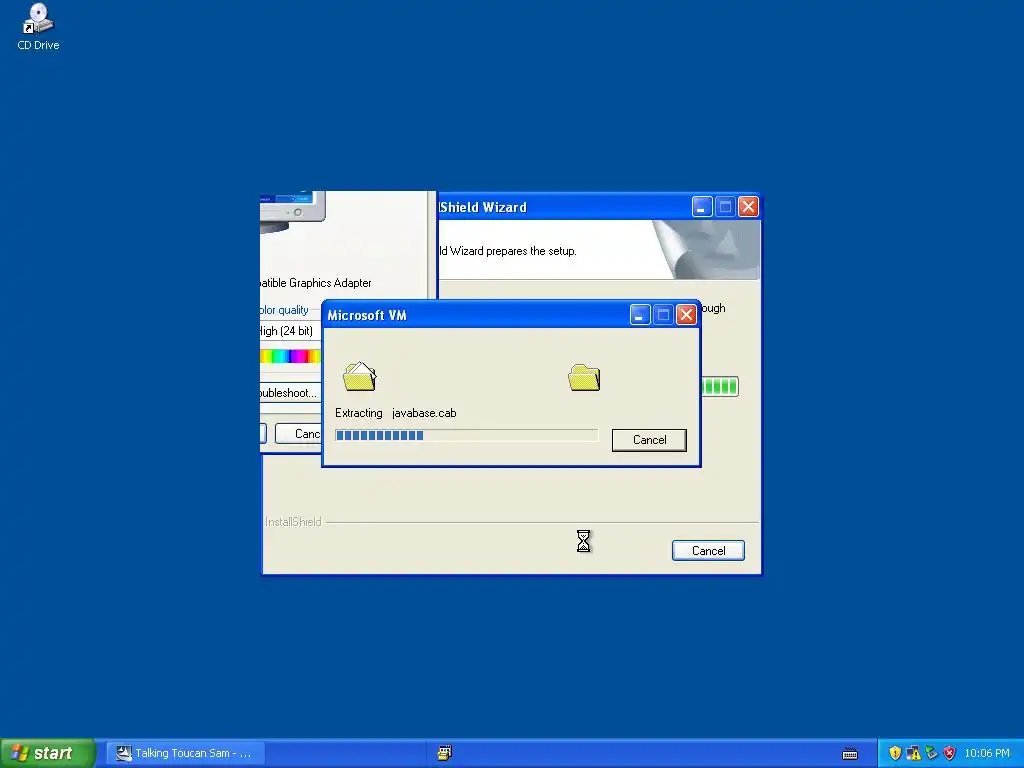Click Cancel in the InstallShield Wizard window
Viewport: 1024px width, 768px height.
click(708, 551)
